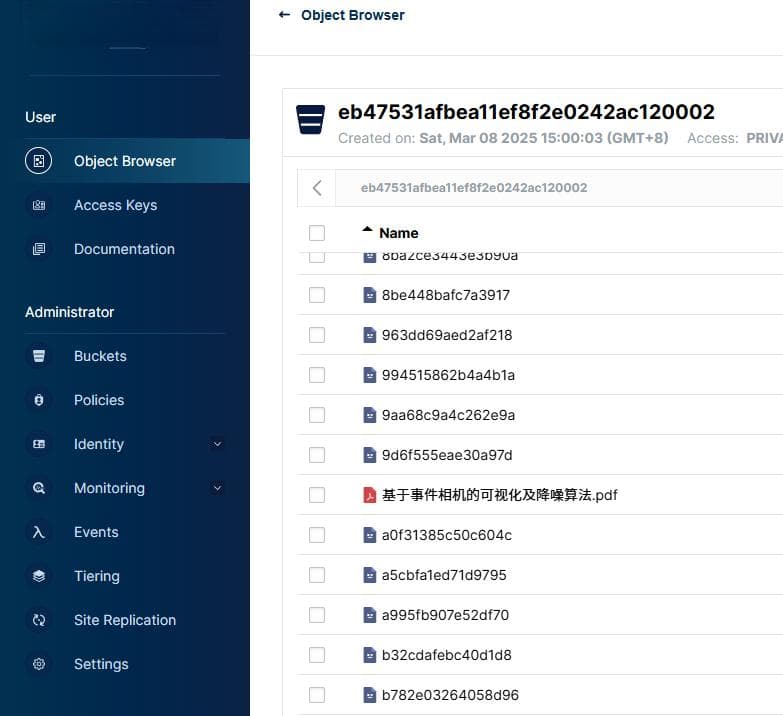Viewport: 783px width, 716px height.
Task: Toggle the select-all checkbox in Name header
Action: click(317, 233)
